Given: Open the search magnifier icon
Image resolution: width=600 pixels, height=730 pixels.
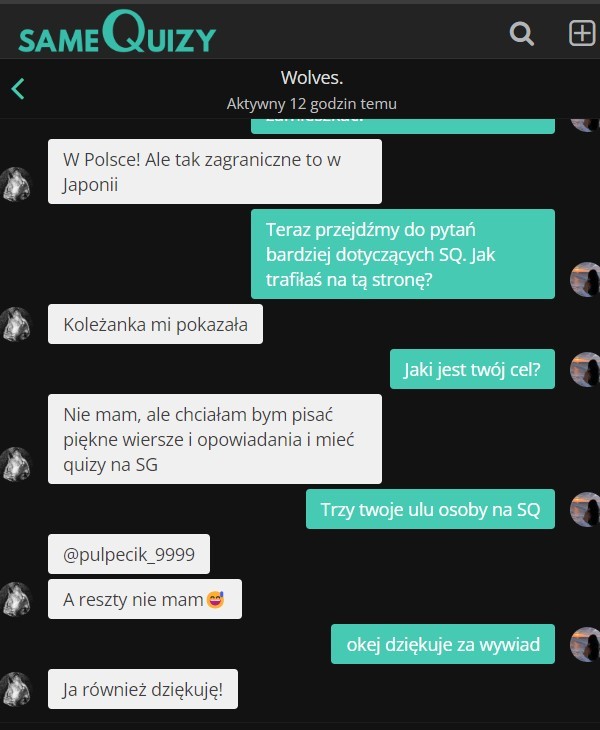Looking at the screenshot, I should coord(521,34).
